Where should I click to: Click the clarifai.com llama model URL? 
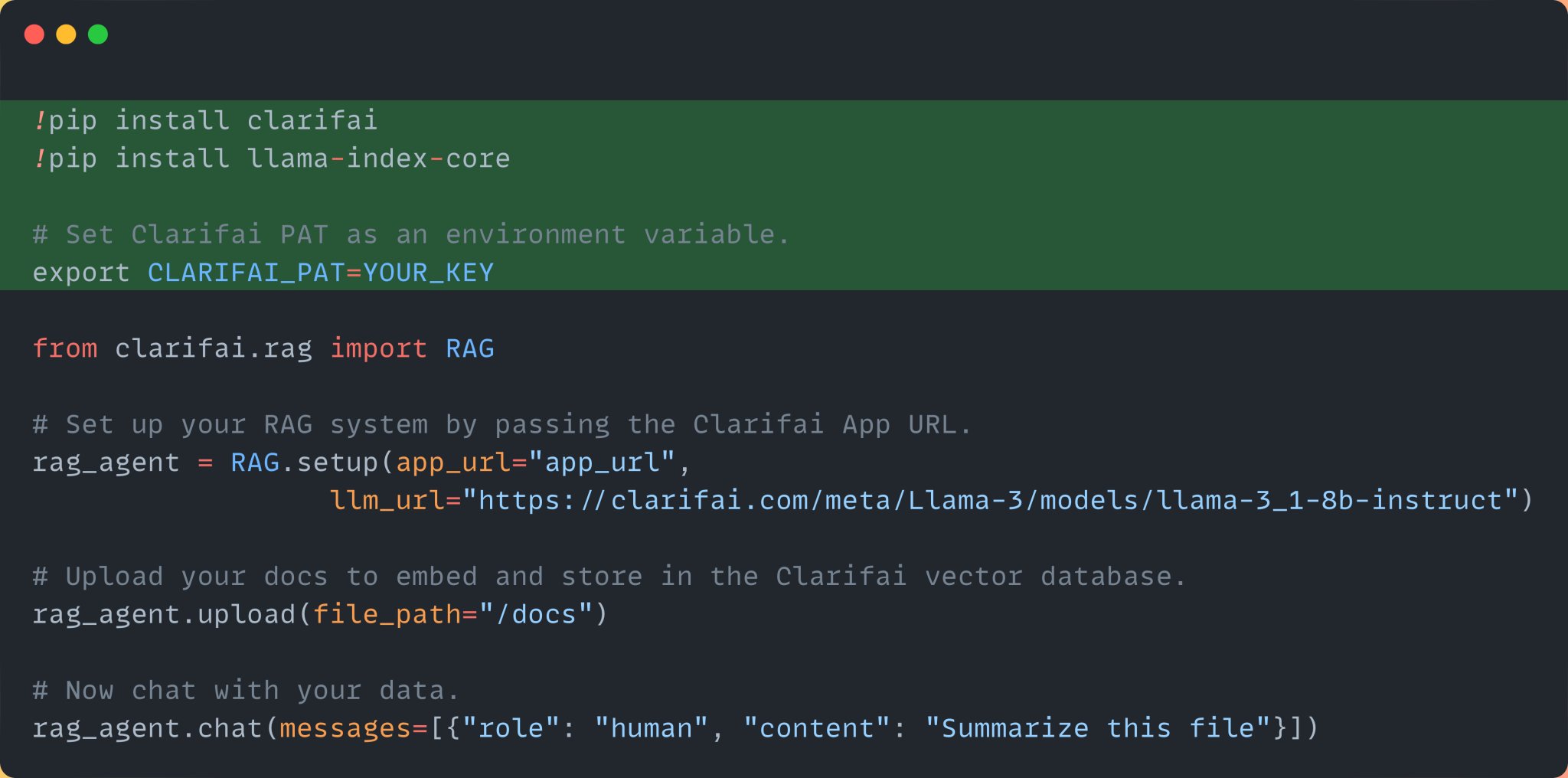[x=991, y=500]
